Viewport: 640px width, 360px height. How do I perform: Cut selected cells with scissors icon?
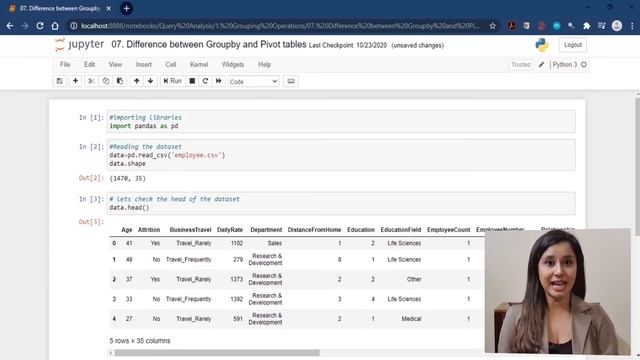point(91,81)
